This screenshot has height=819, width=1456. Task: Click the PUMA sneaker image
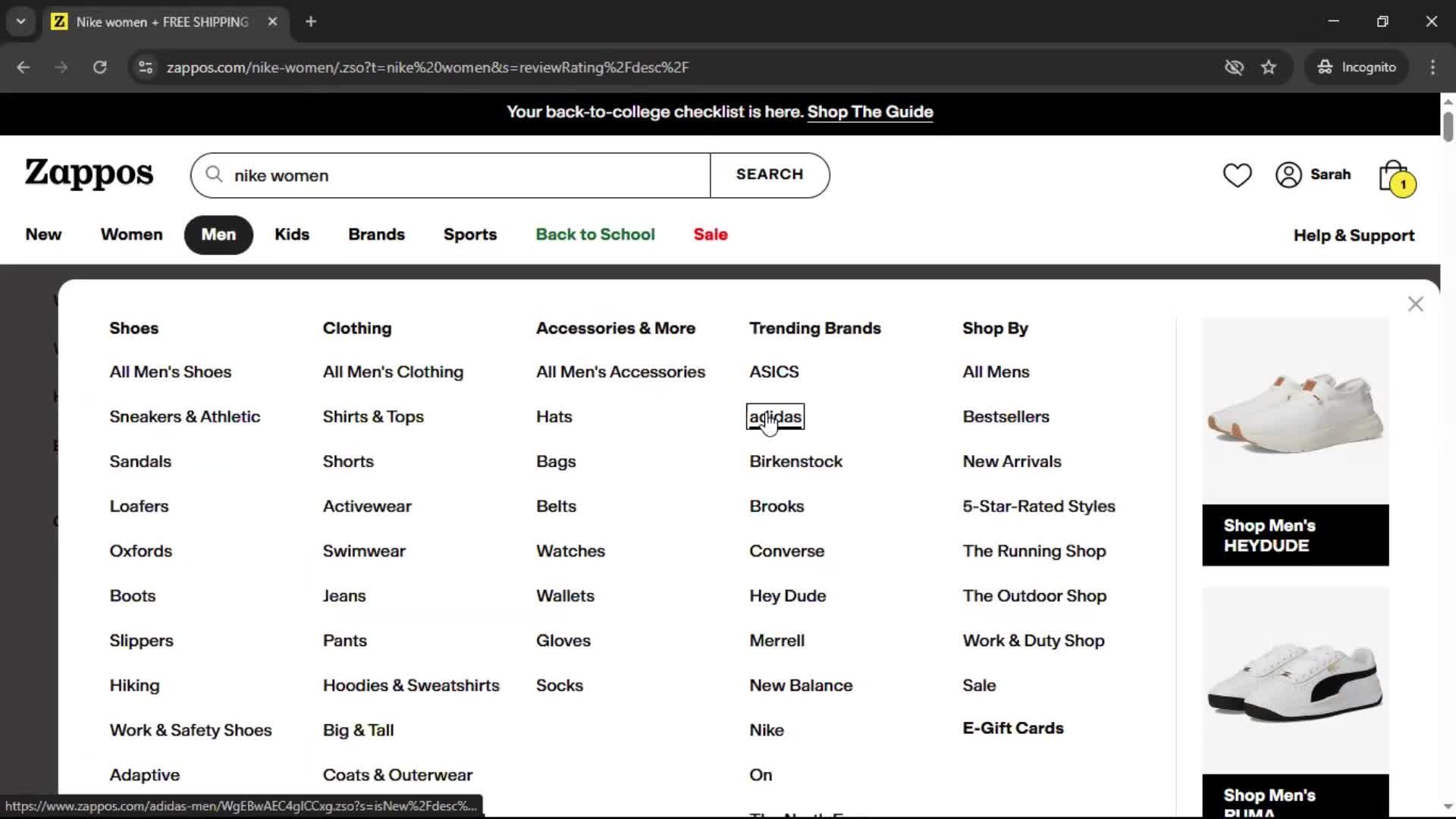pyautogui.click(x=1295, y=680)
